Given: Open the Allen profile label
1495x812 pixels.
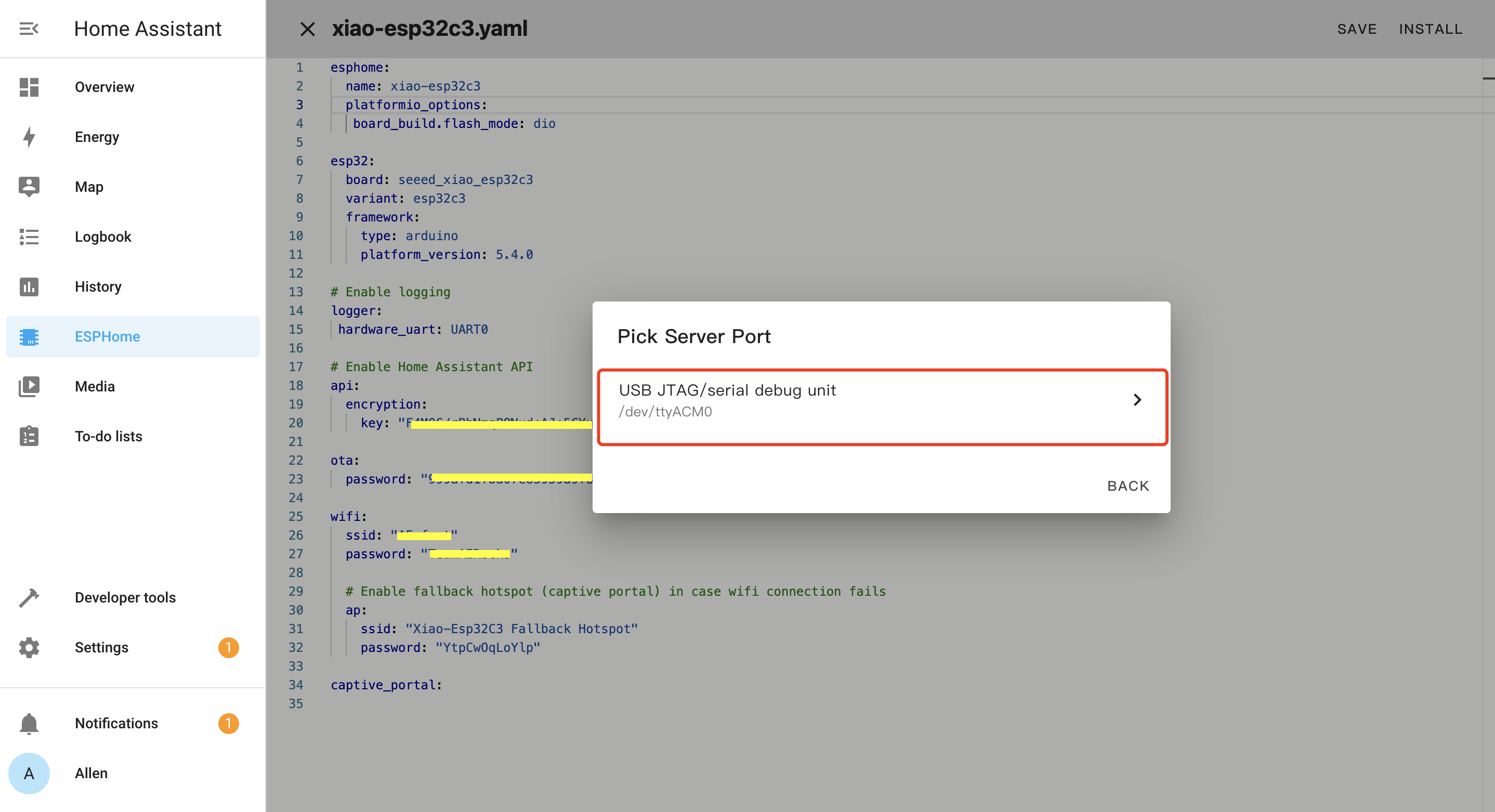Looking at the screenshot, I should [91, 774].
